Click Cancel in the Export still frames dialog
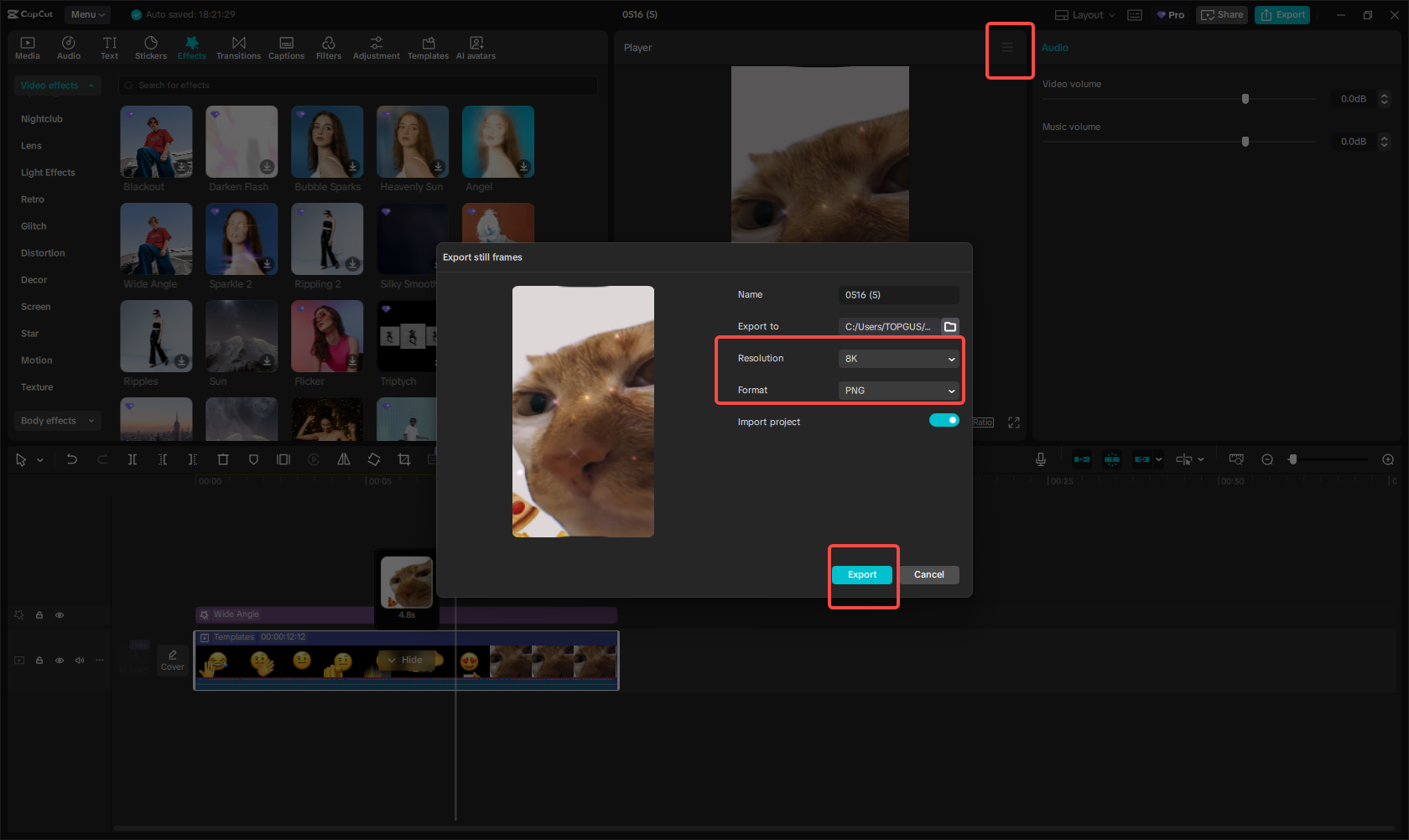Screen dimensions: 1409x840 [x=928, y=575]
